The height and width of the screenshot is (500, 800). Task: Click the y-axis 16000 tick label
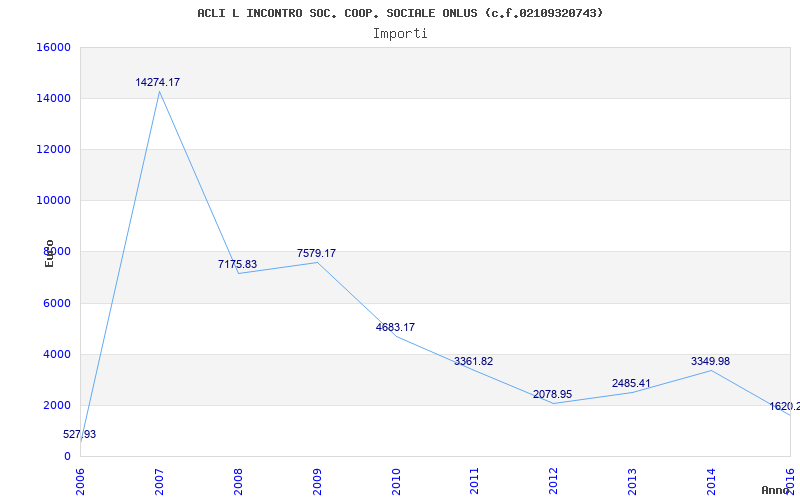[x=54, y=47]
